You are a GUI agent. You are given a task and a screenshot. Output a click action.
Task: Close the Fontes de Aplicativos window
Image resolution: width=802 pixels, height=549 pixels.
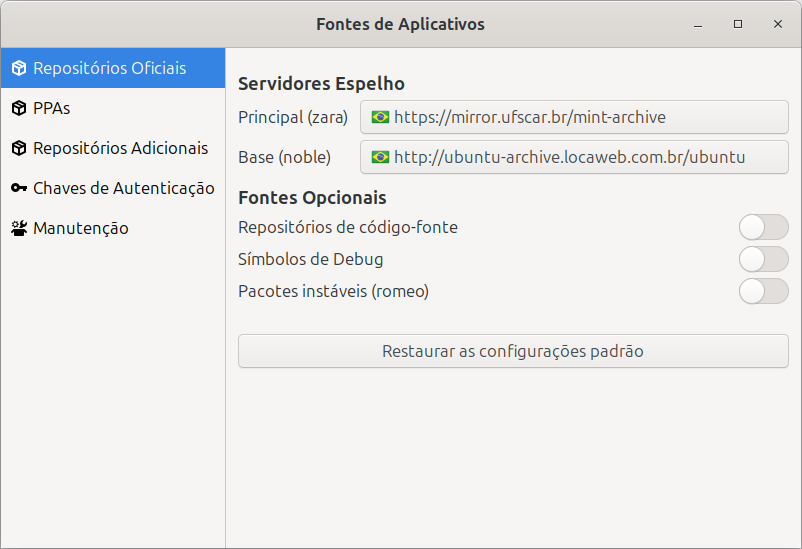(x=777, y=24)
